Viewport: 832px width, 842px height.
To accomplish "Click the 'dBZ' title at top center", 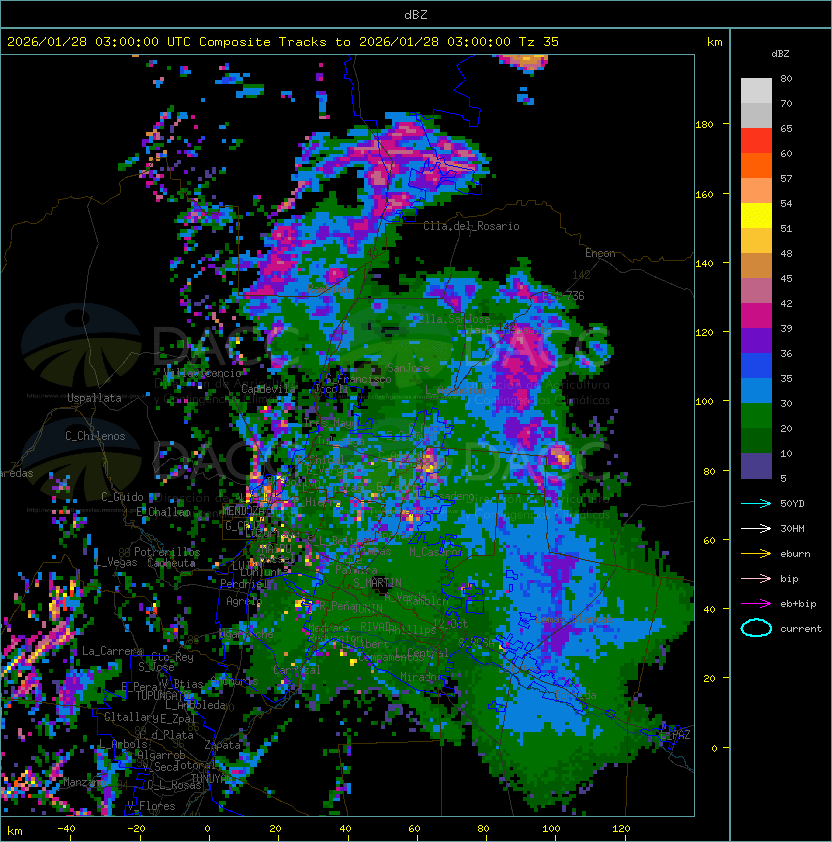I will pos(416,14).
